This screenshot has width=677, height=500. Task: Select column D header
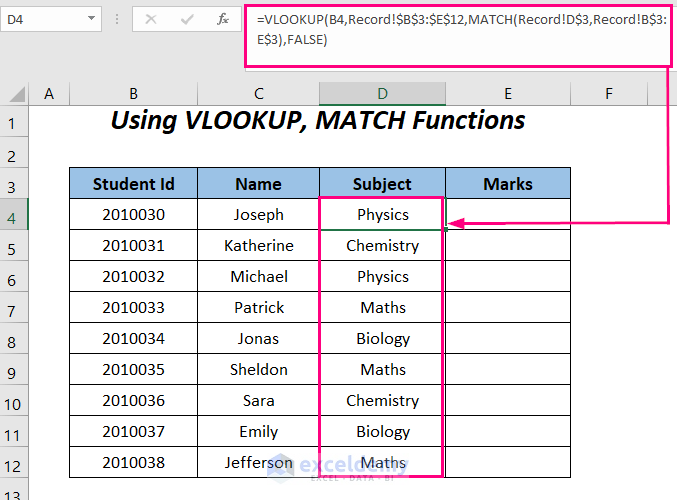(382, 94)
